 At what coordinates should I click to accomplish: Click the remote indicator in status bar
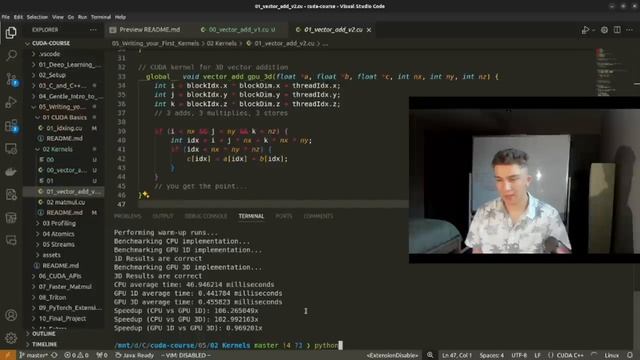8,356
